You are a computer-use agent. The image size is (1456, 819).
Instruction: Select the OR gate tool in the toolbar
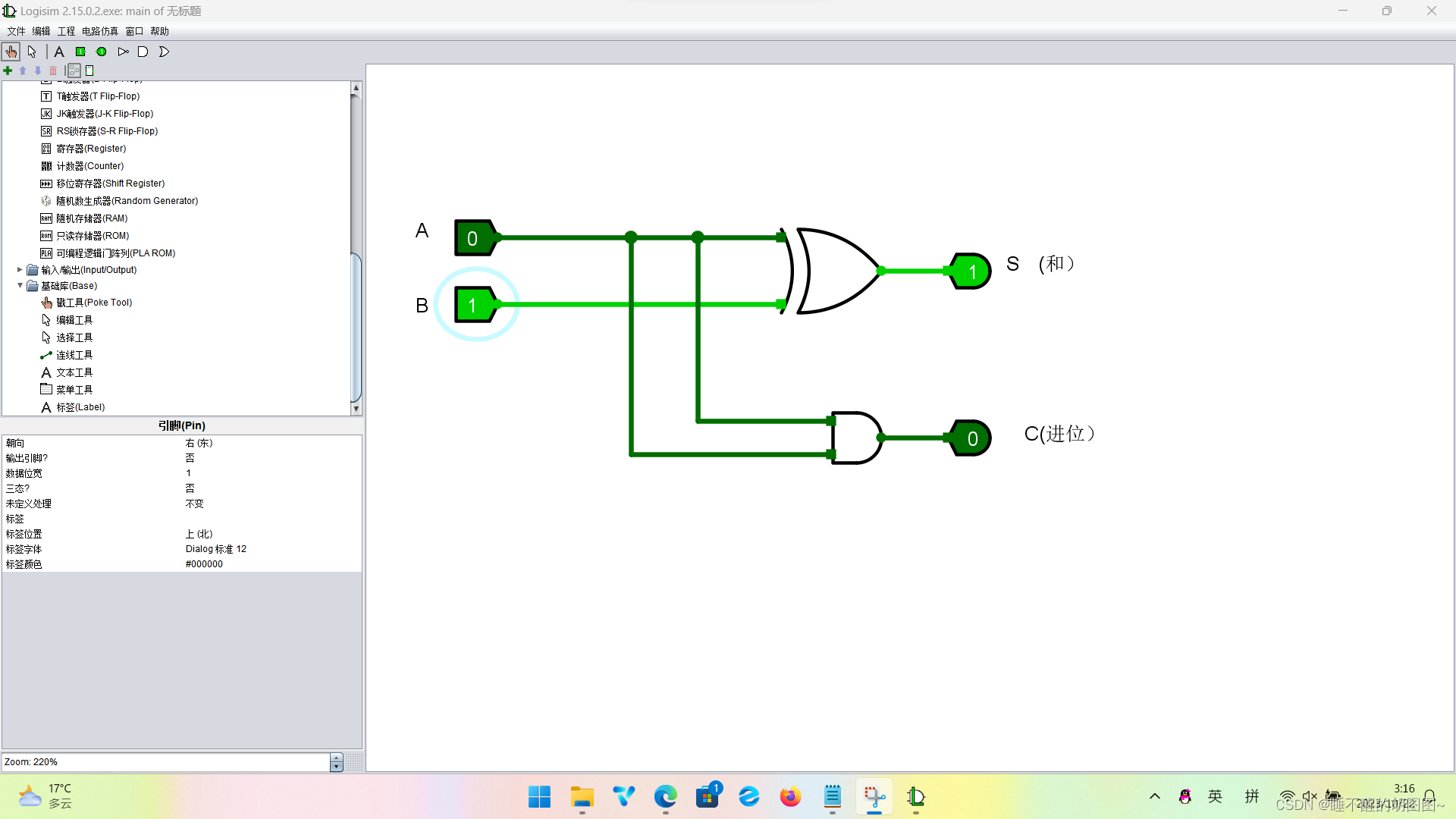pos(164,52)
